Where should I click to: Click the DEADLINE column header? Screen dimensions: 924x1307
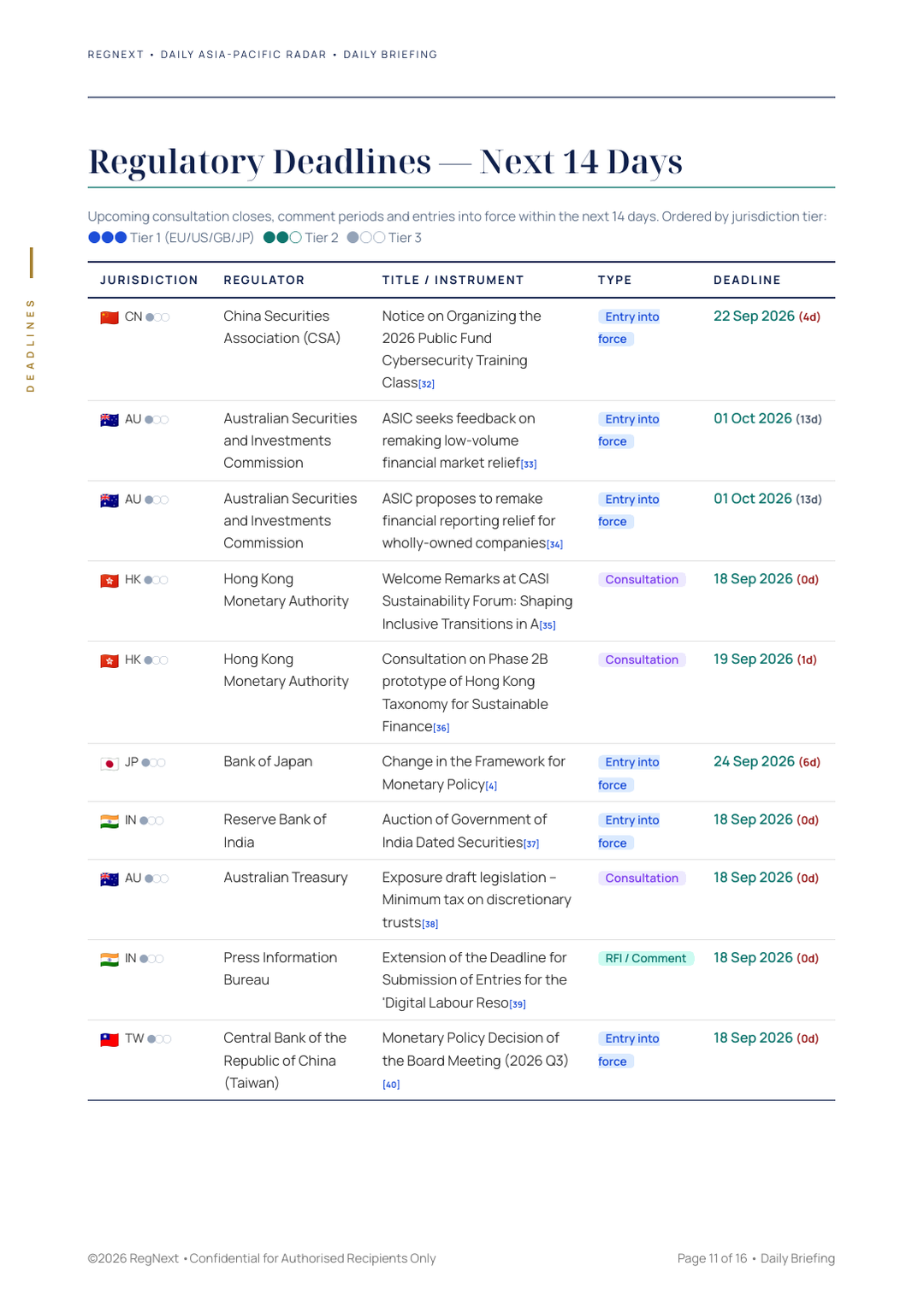[748, 281]
